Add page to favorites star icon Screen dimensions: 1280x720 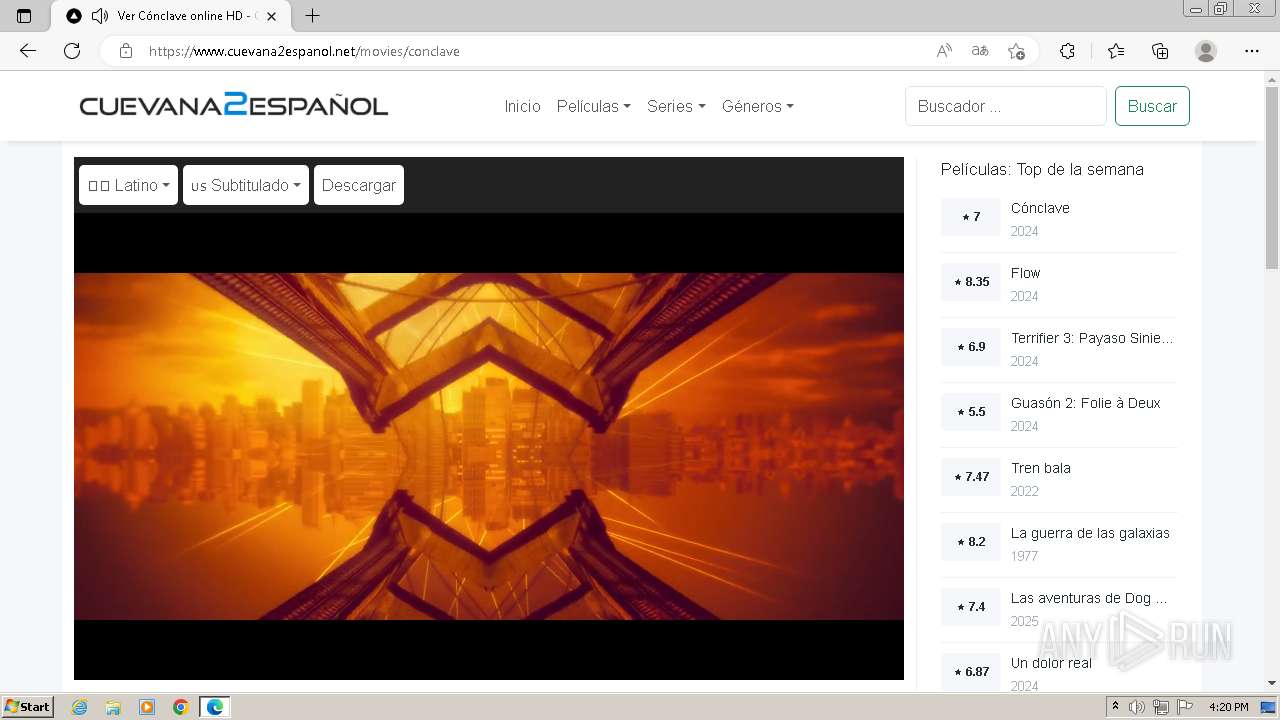[1016, 51]
